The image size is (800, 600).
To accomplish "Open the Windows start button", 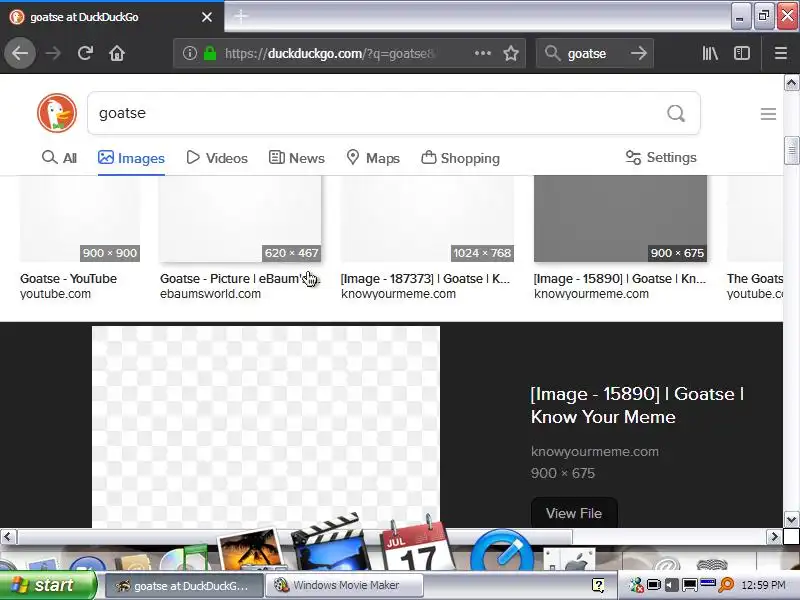I will tap(48, 585).
